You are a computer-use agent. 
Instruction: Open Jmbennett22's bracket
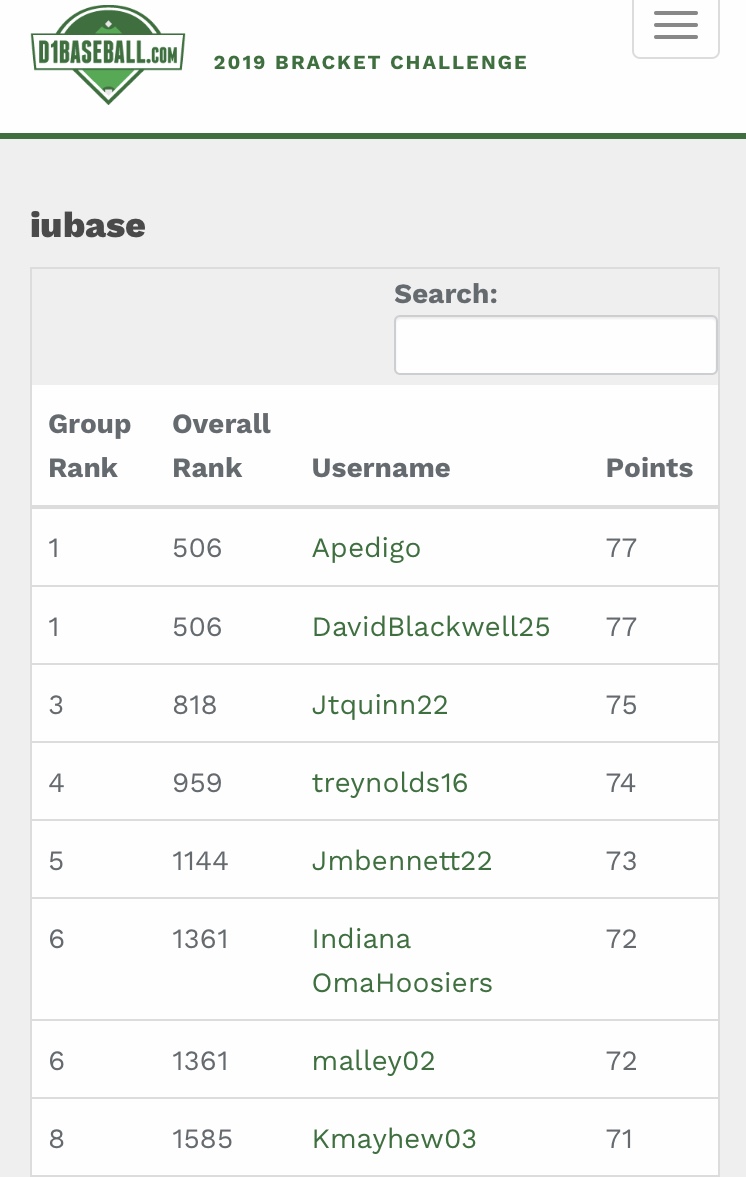(401, 860)
